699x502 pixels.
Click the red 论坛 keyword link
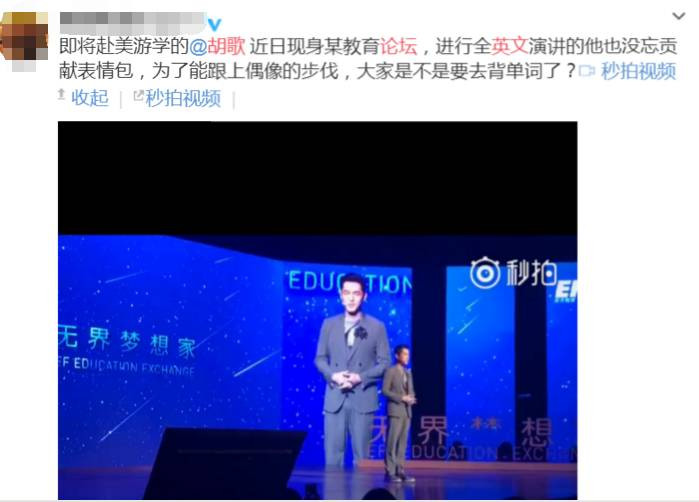point(399,46)
